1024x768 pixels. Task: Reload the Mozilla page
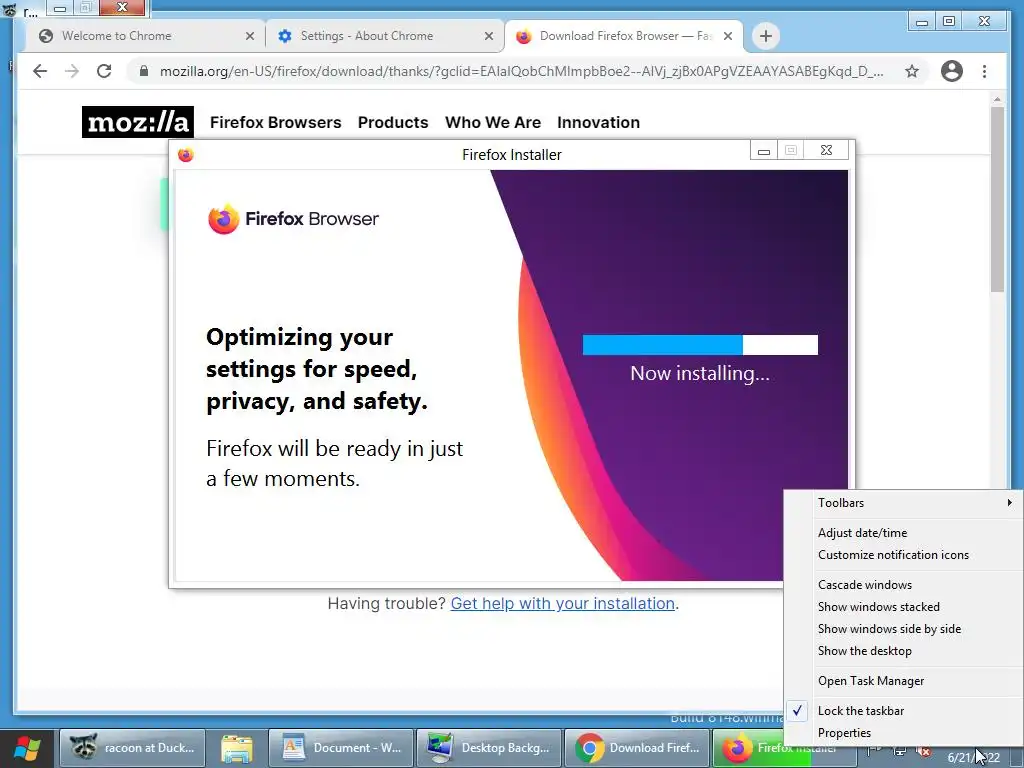click(104, 71)
